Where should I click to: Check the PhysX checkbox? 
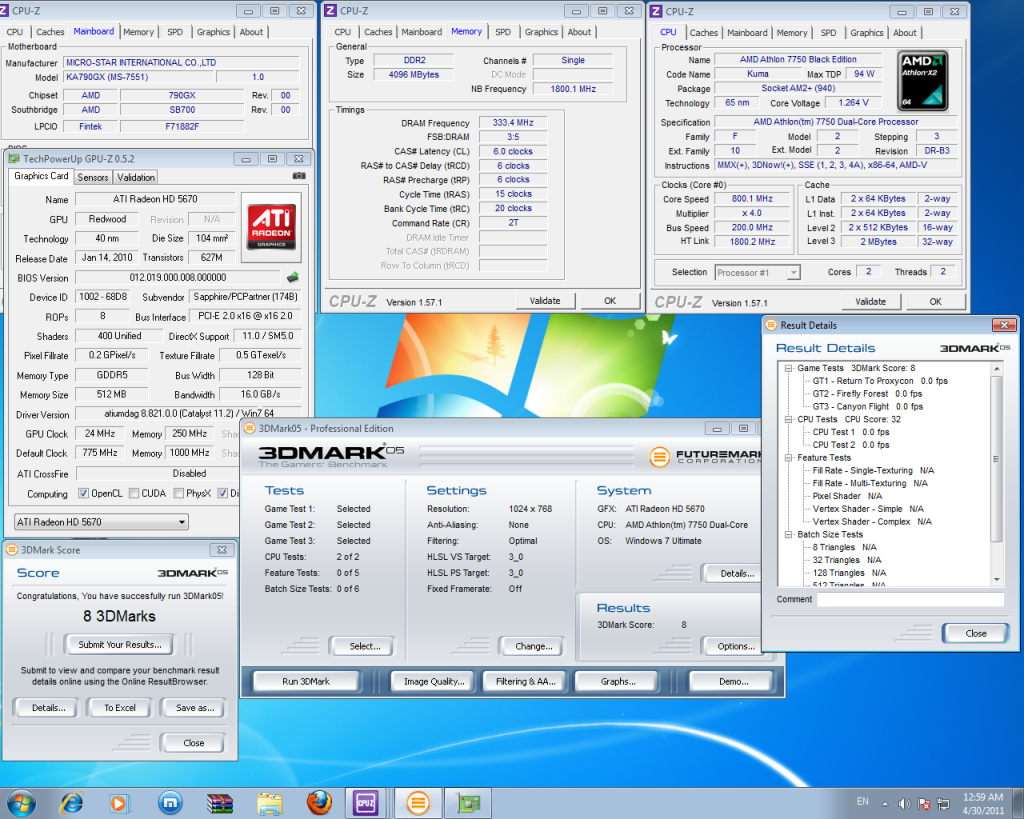pos(178,493)
